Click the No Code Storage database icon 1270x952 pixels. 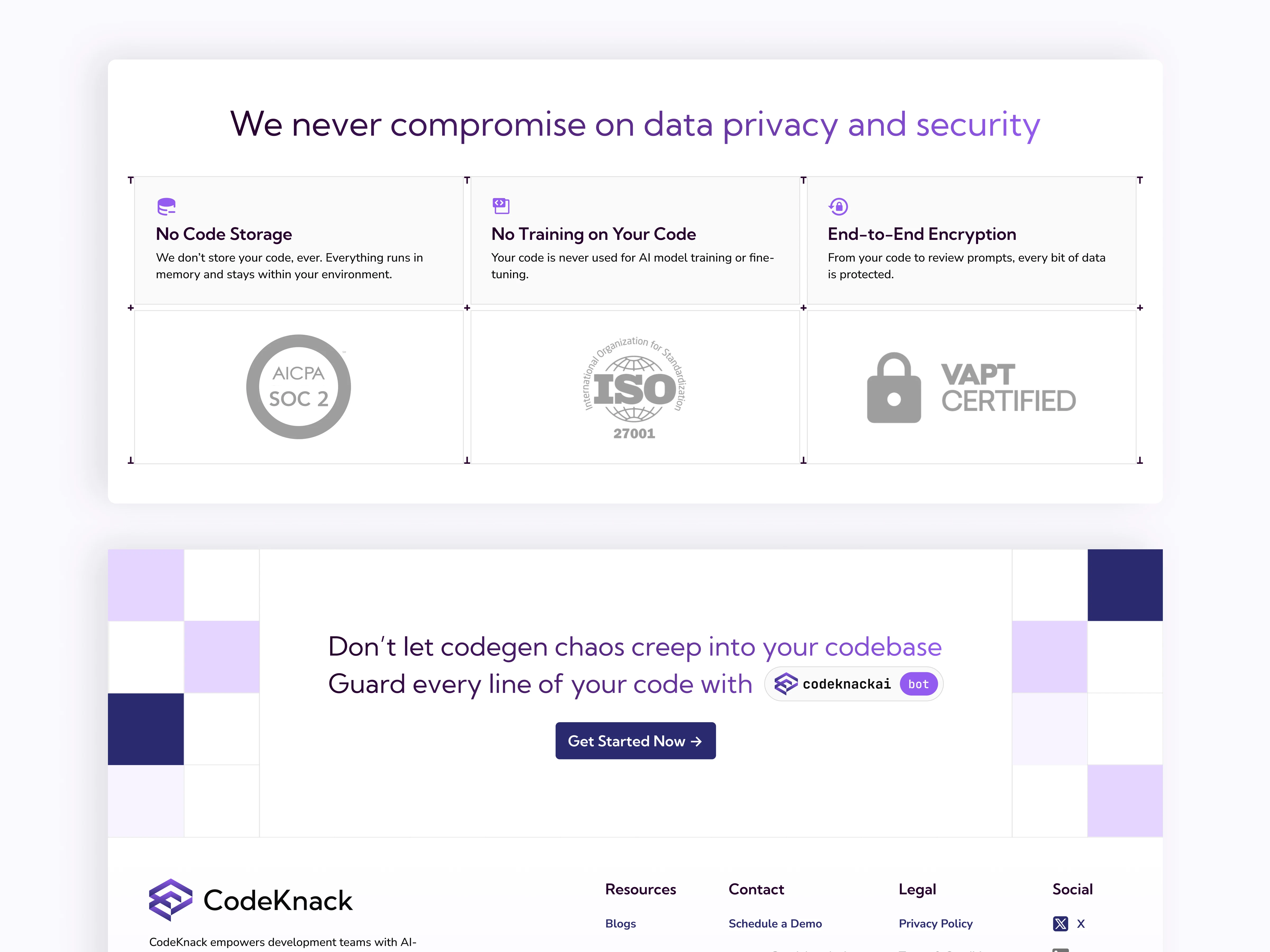(x=166, y=206)
